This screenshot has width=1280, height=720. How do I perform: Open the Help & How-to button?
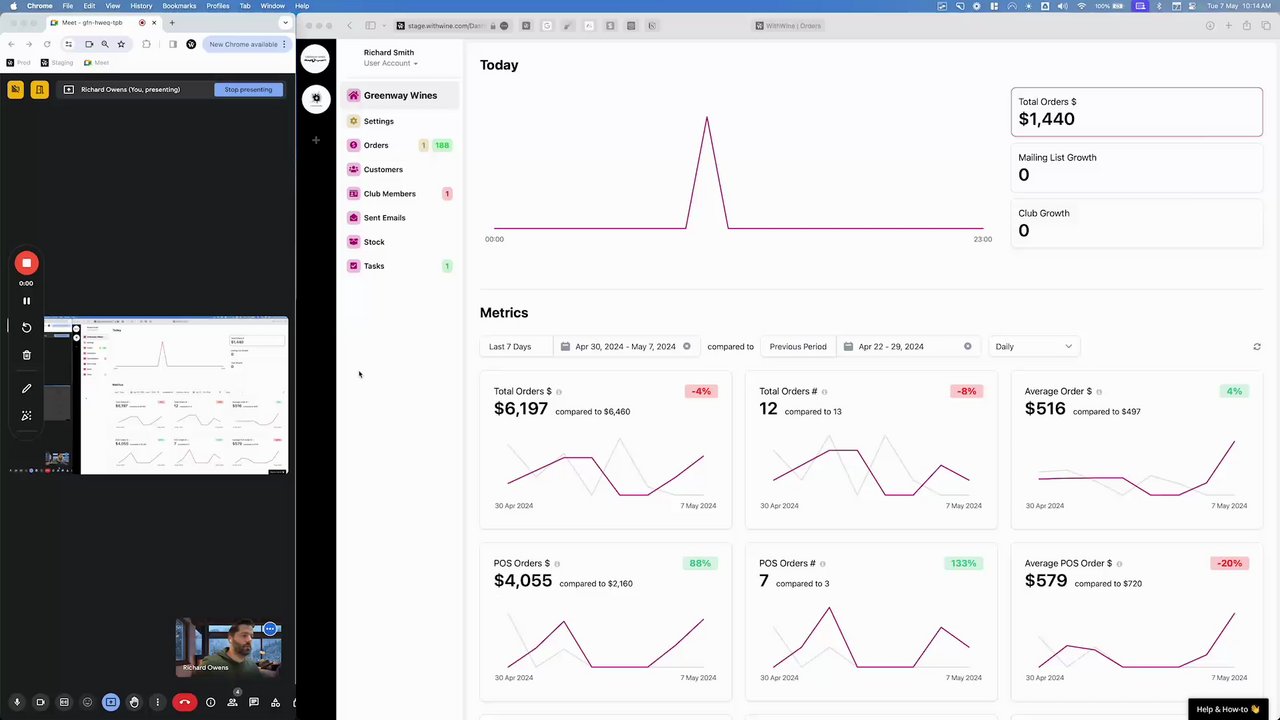tap(1229, 709)
